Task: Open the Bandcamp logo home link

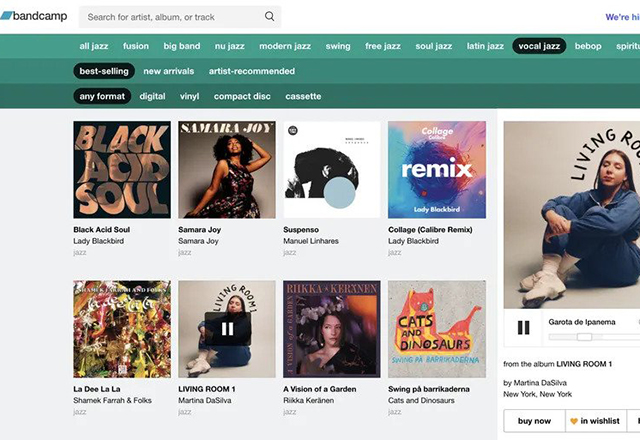Action: click(x=34, y=17)
